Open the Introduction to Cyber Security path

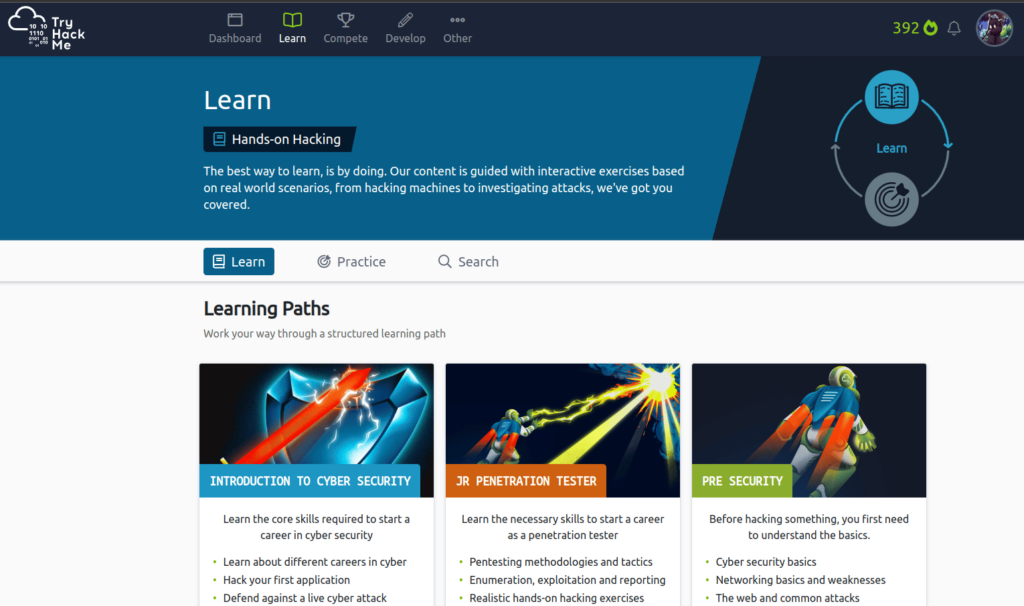coord(310,481)
